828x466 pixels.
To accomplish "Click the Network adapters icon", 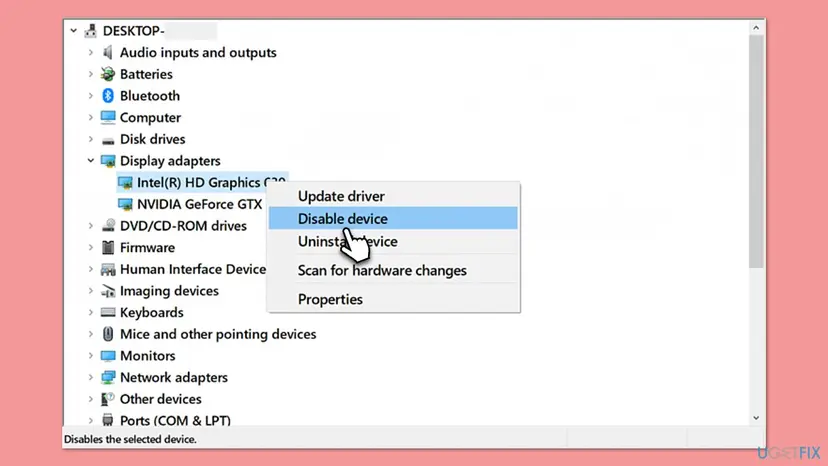I will (x=108, y=377).
